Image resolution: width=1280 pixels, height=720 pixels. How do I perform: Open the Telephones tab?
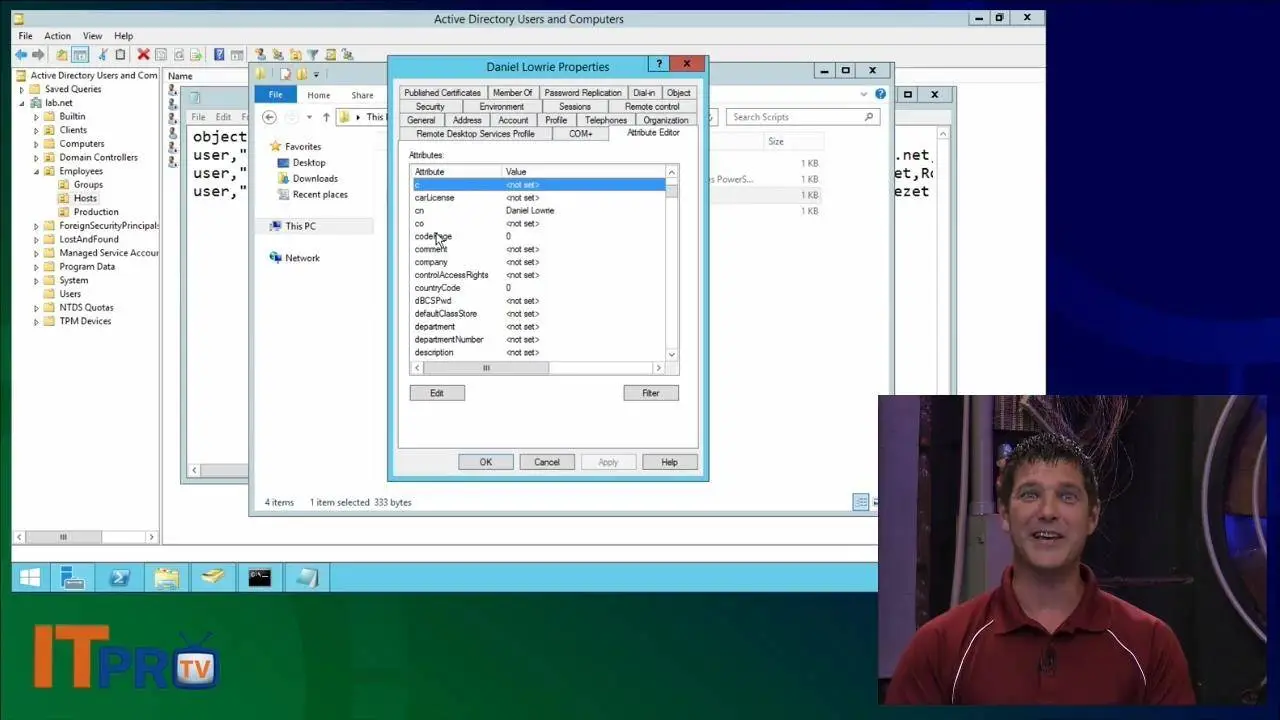pos(606,120)
